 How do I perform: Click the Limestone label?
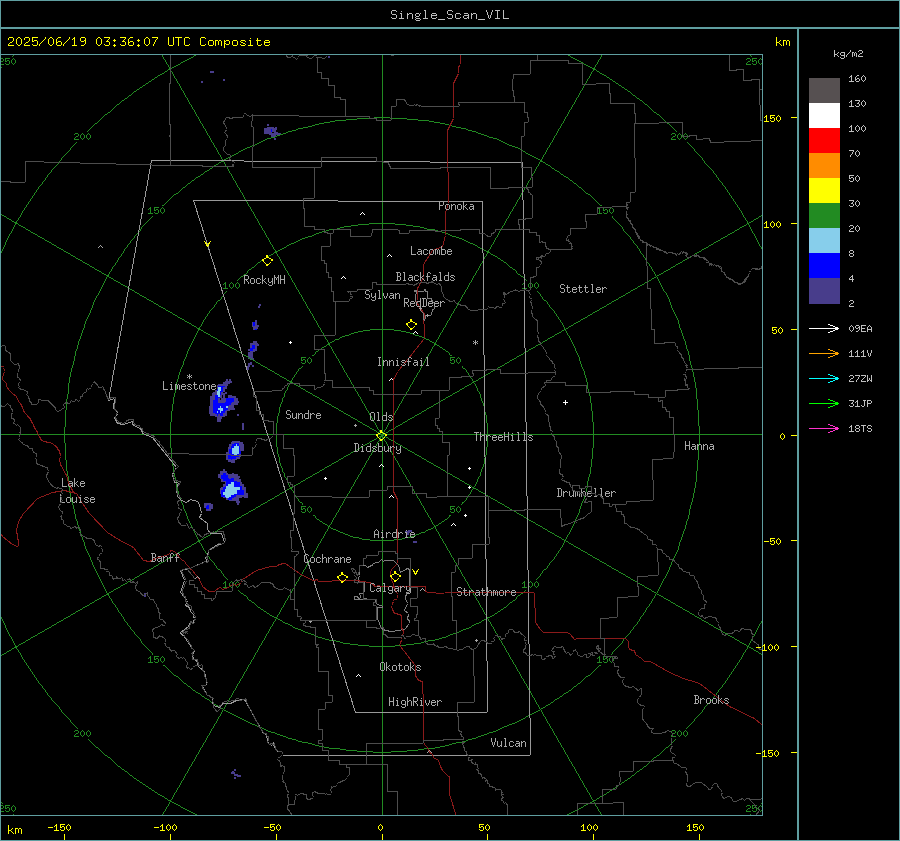point(189,386)
